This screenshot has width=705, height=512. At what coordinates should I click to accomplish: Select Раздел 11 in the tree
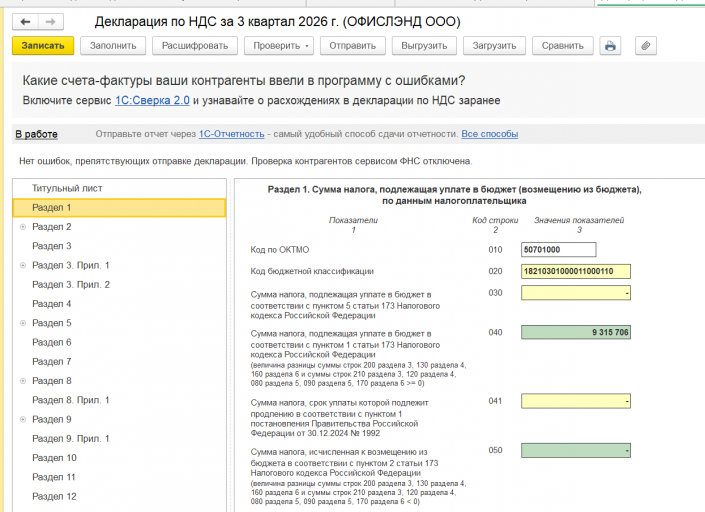click(54, 477)
